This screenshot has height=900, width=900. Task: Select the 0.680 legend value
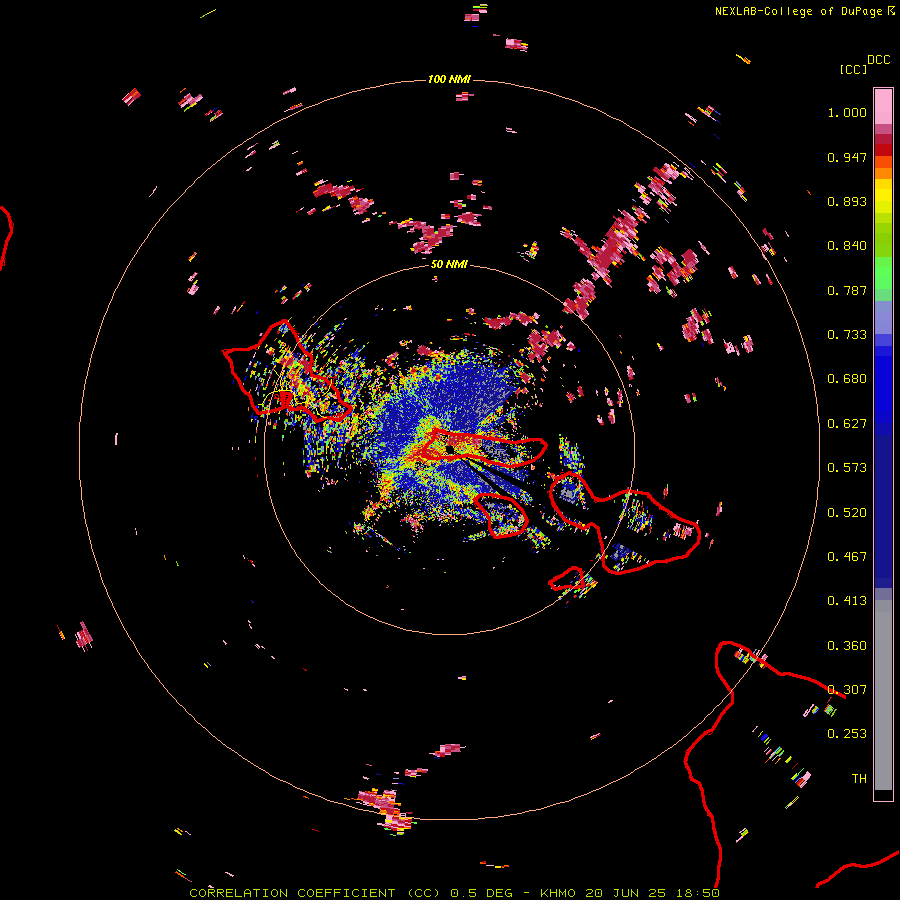847,379
